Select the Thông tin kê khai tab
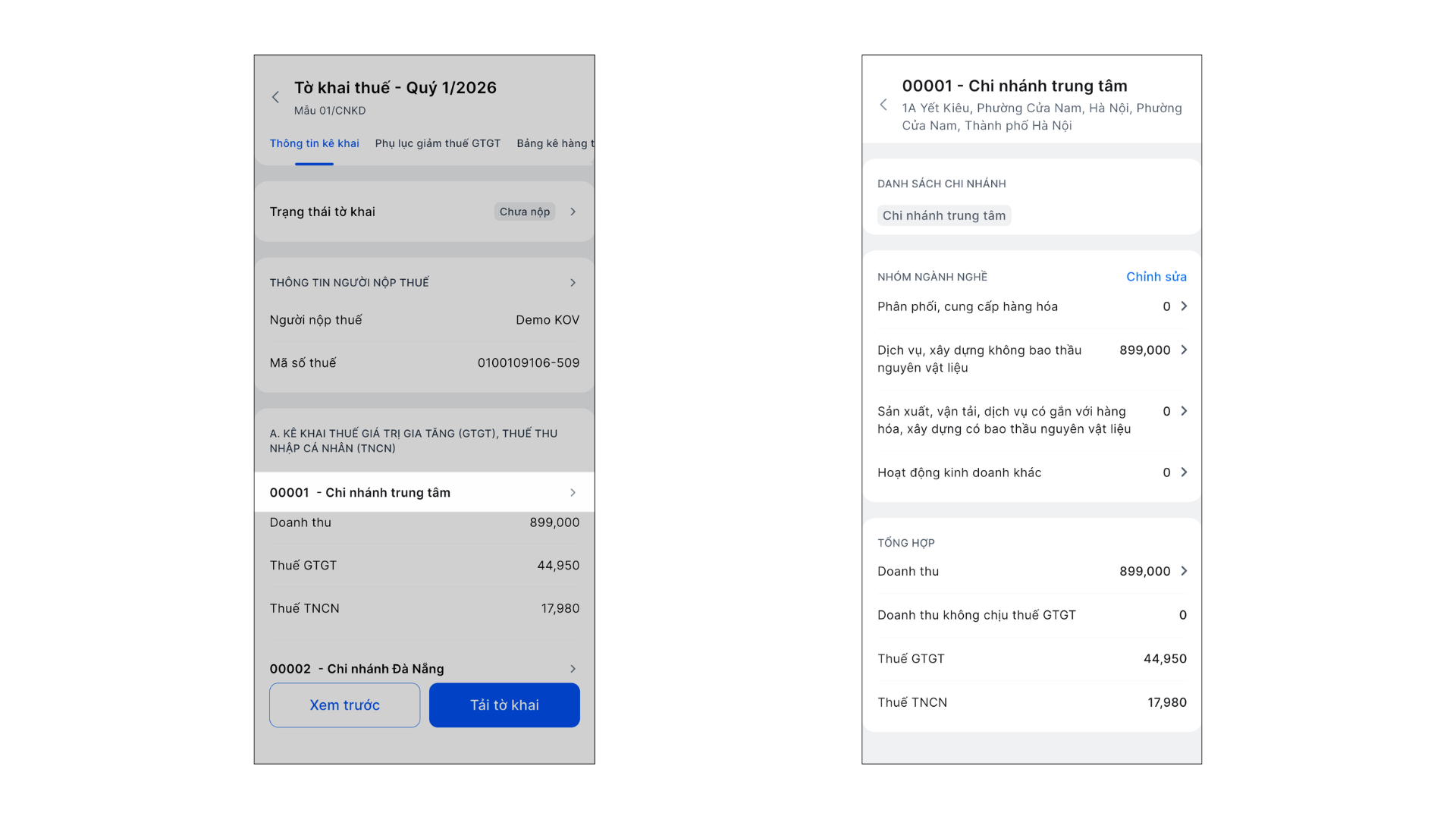 pos(314,143)
